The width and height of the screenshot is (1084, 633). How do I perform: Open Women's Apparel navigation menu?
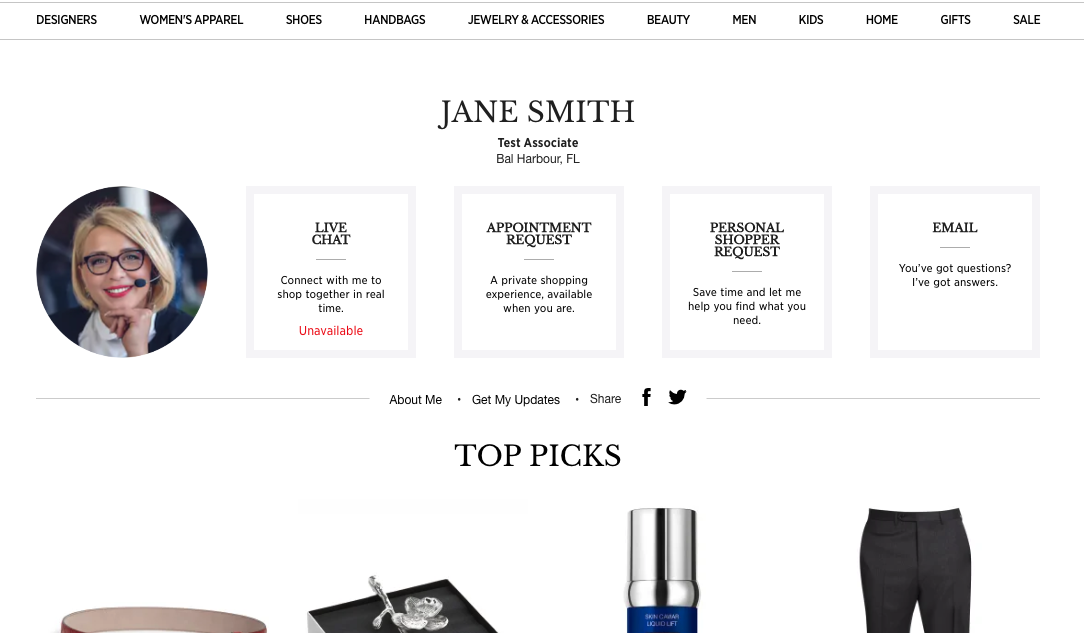(x=191, y=20)
